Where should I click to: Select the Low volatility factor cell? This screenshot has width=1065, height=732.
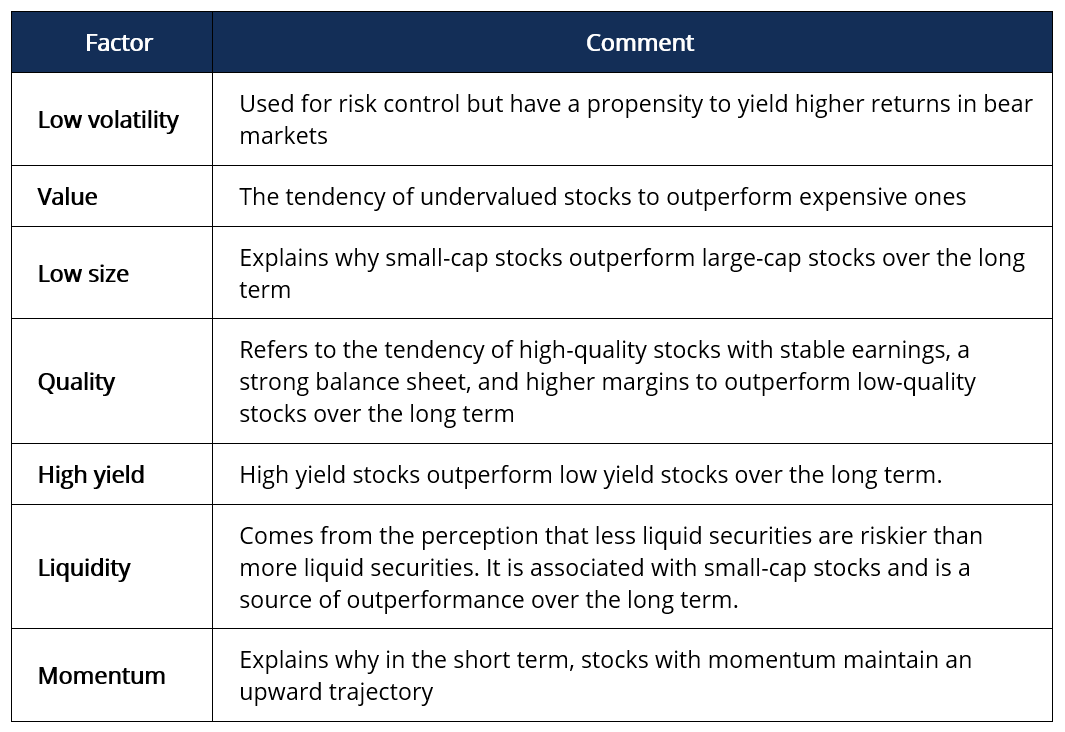(x=112, y=120)
